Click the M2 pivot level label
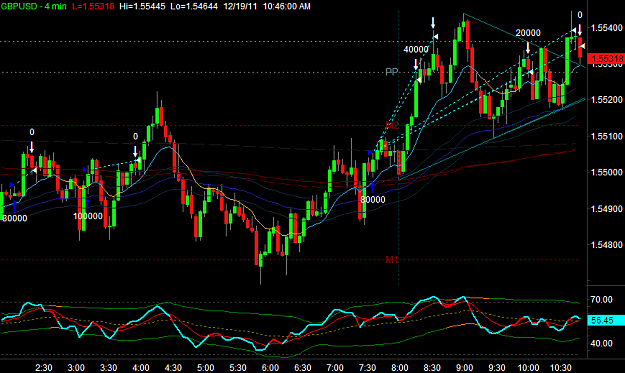The height and width of the screenshot is (373, 625). coord(392,126)
